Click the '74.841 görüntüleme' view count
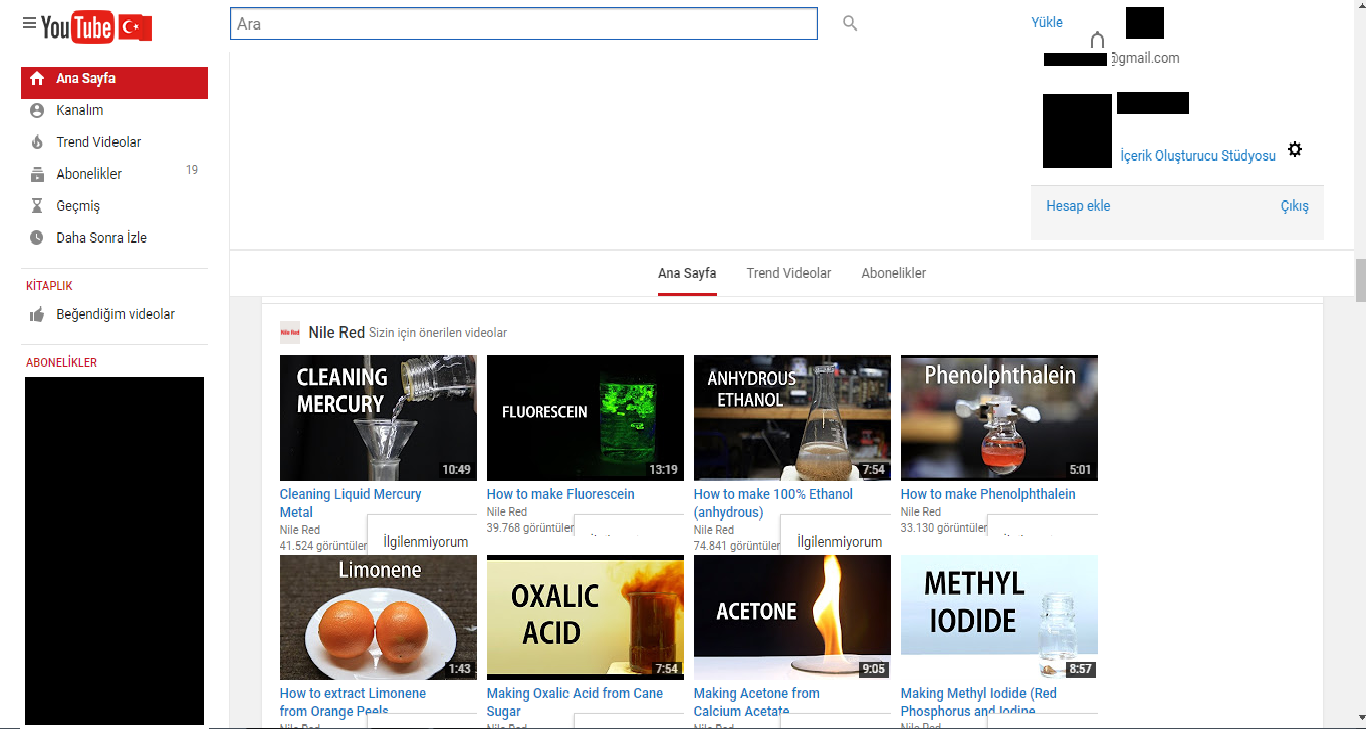This screenshot has width=1366, height=729. point(738,546)
